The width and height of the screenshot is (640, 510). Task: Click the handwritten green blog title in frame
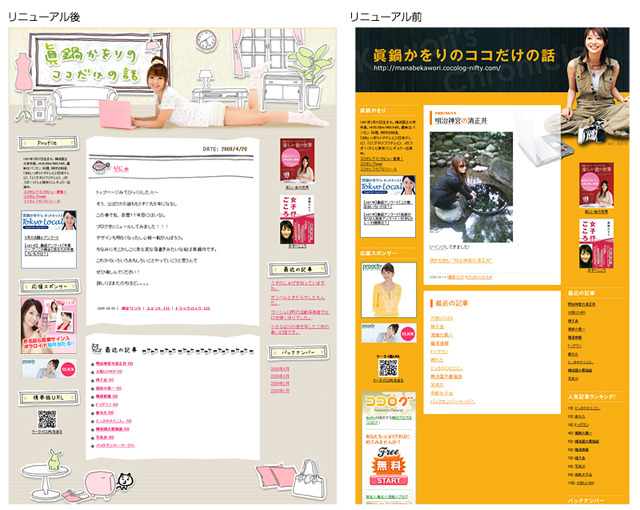point(93,62)
